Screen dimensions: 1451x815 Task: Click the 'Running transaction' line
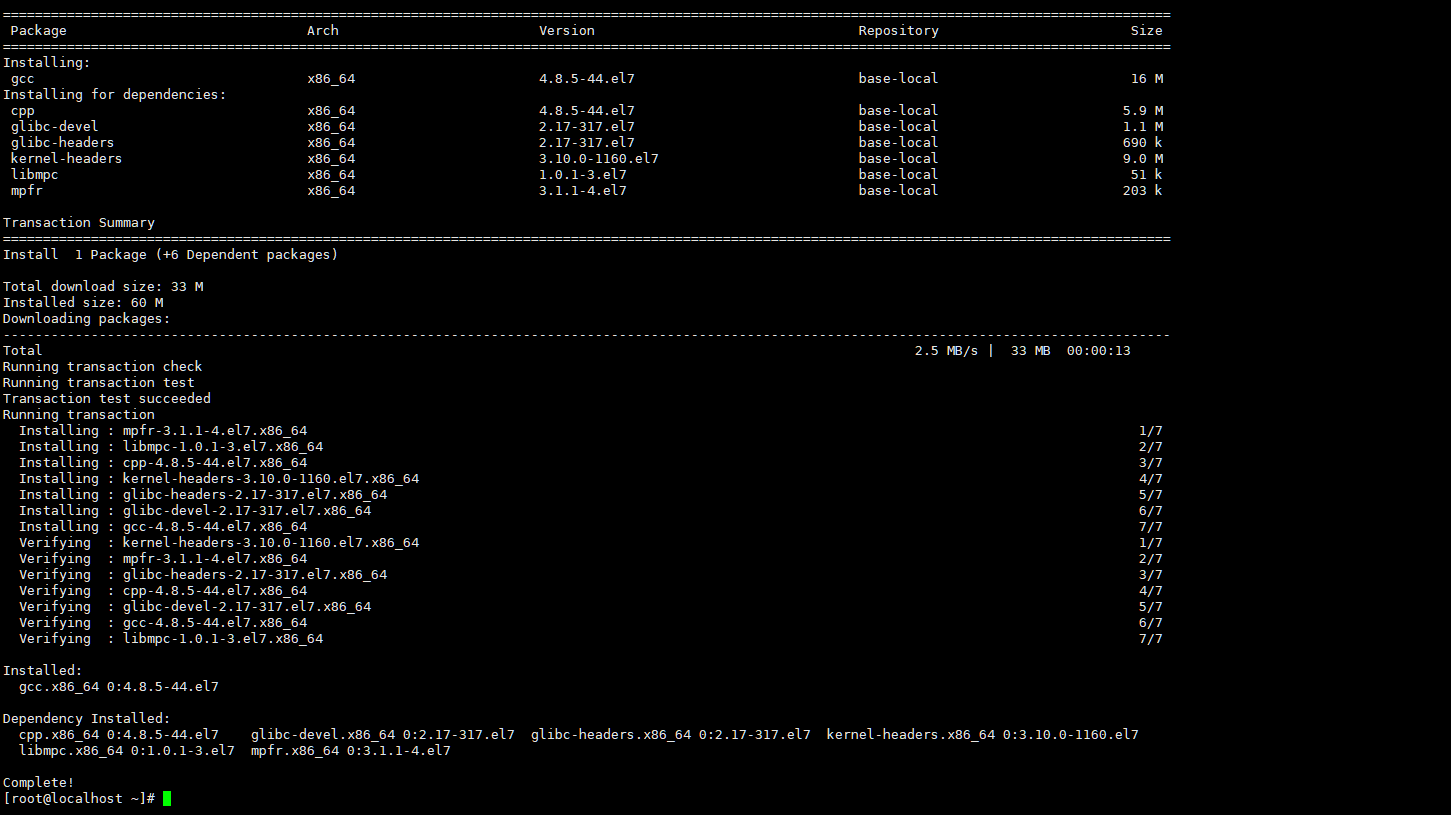point(79,414)
